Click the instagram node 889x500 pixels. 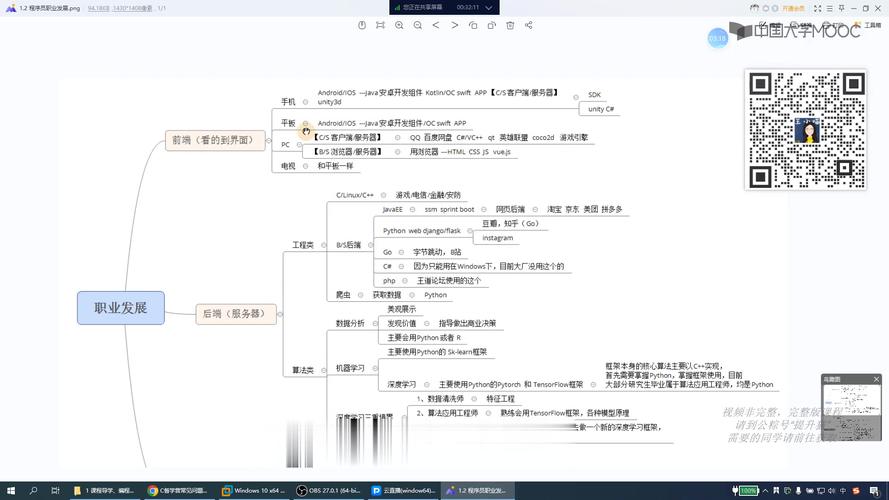coord(497,238)
